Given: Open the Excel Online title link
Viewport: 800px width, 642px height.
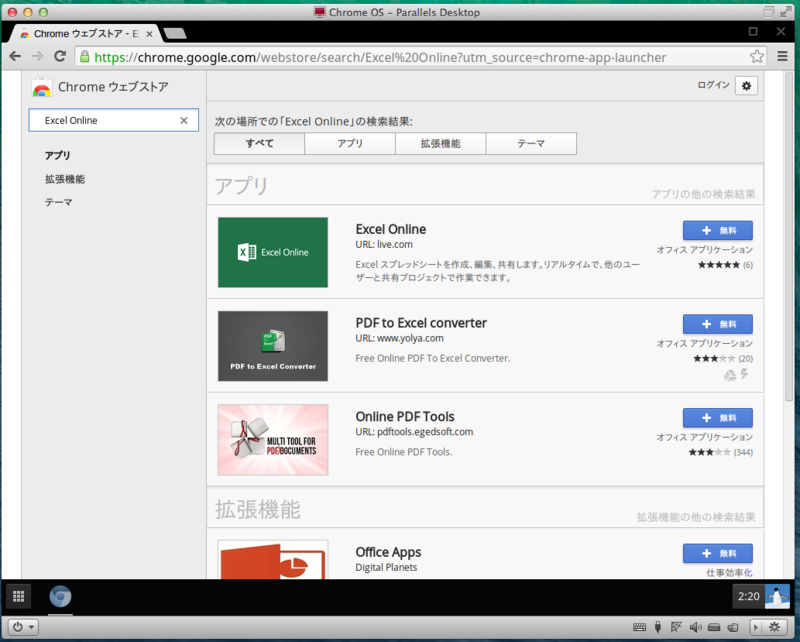Looking at the screenshot, I should [391, 229].
